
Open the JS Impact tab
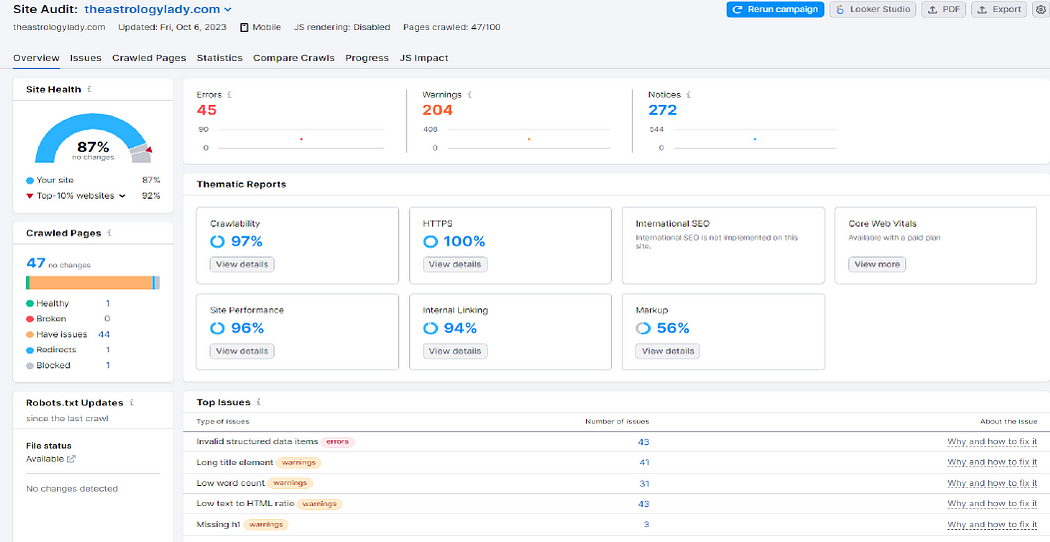pyautogui.click(x=424, y=58)
